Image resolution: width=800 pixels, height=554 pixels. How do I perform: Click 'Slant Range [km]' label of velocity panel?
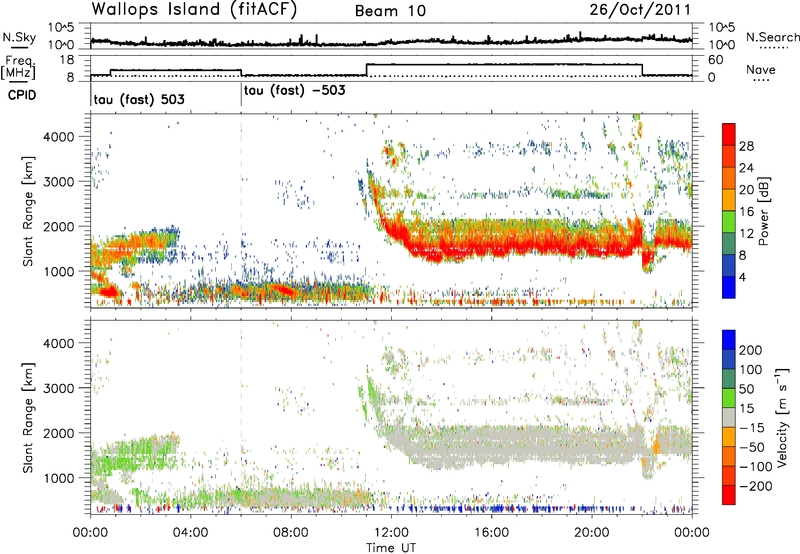(x=28, y=417)
